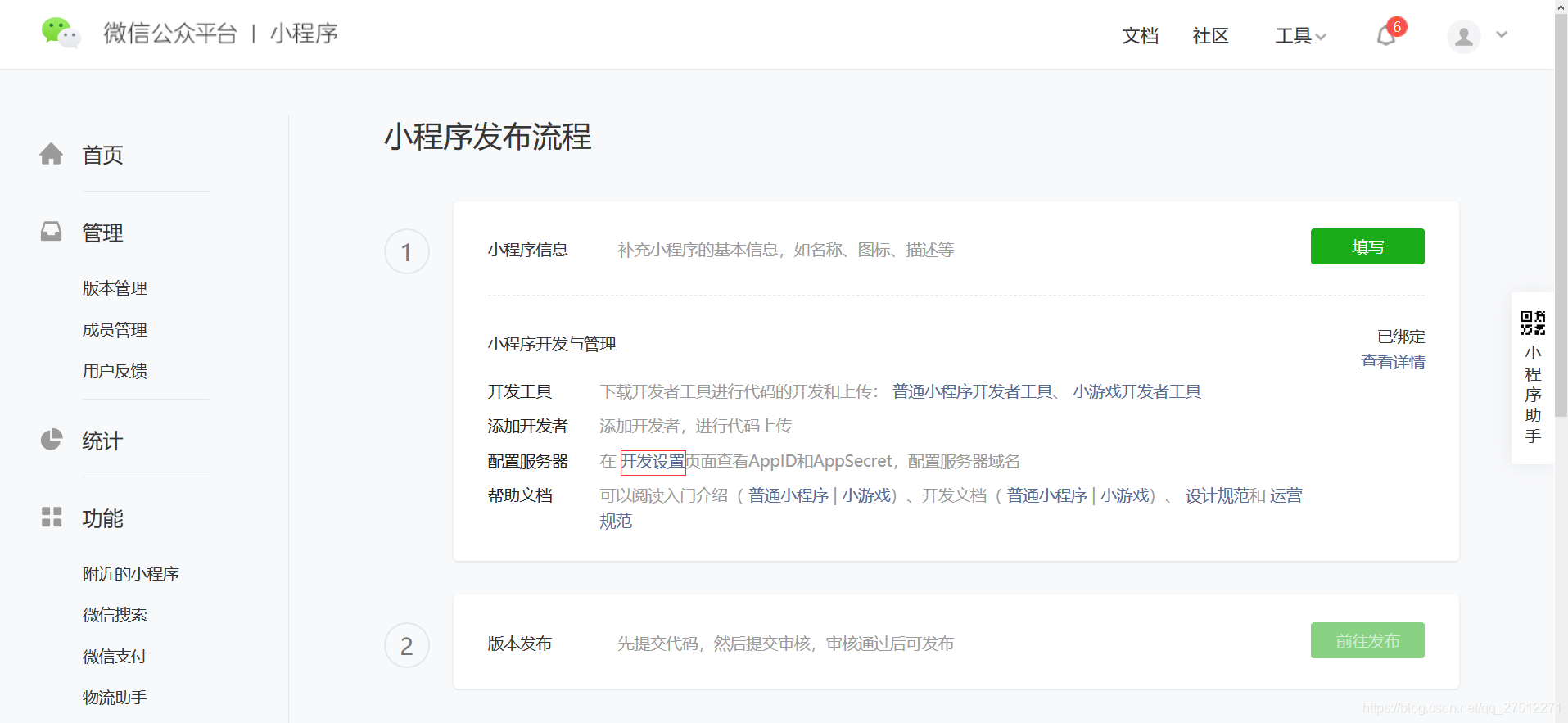Click the green 填写 button
Screen dimensions: 1568x723
pos(1367,246)
